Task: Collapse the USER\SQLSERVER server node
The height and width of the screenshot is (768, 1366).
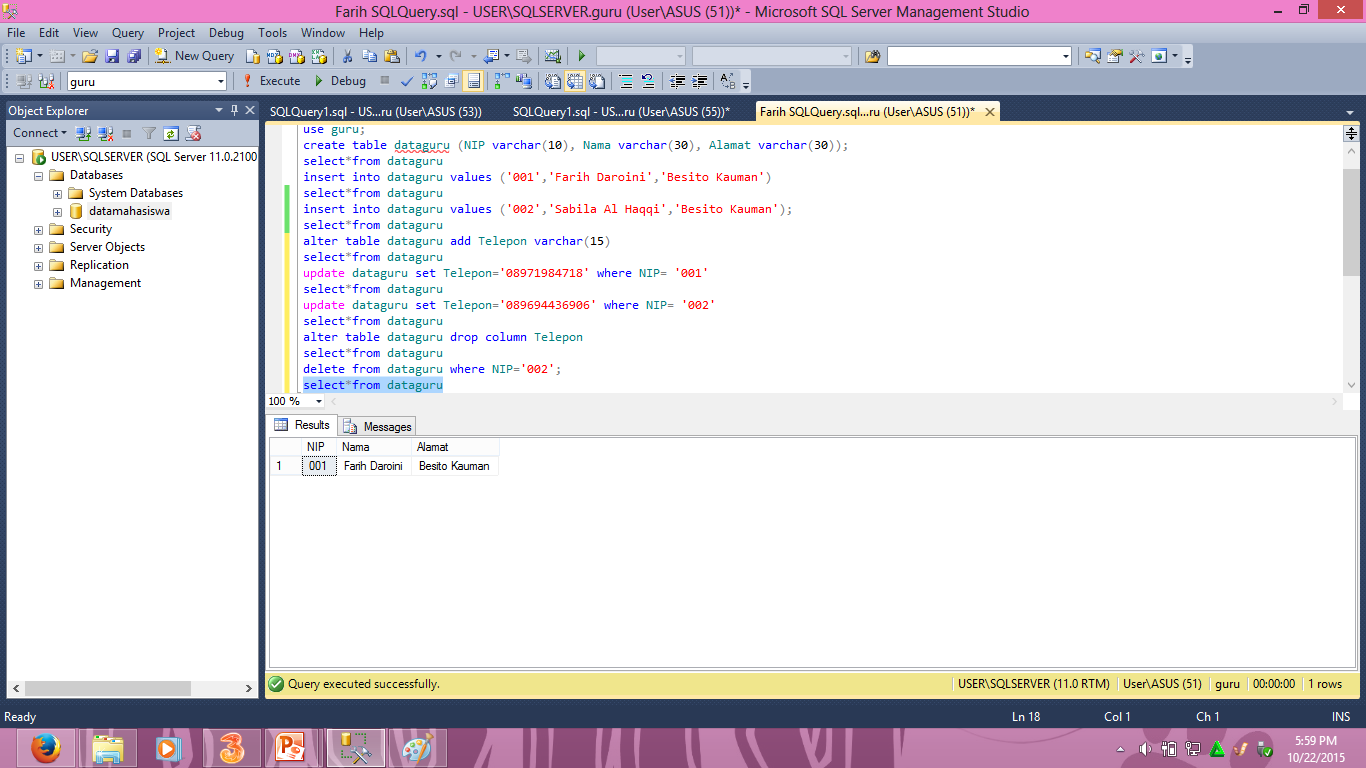Action: click(x=21, y=157)
